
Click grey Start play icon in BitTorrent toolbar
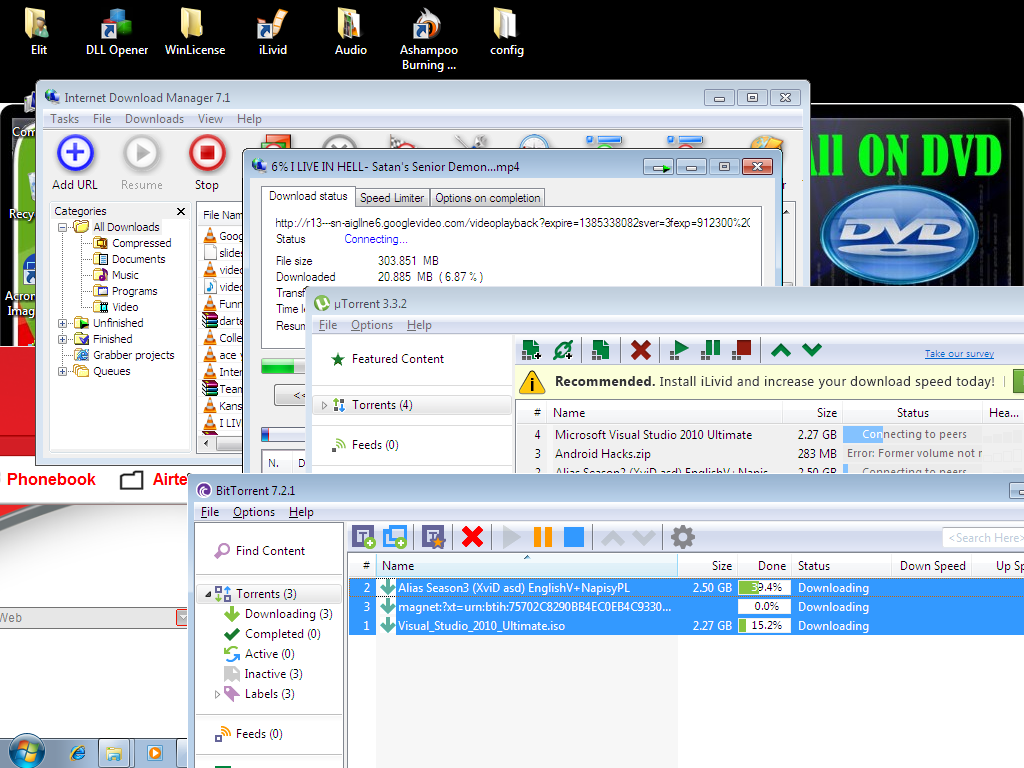[x=511, y=537]
